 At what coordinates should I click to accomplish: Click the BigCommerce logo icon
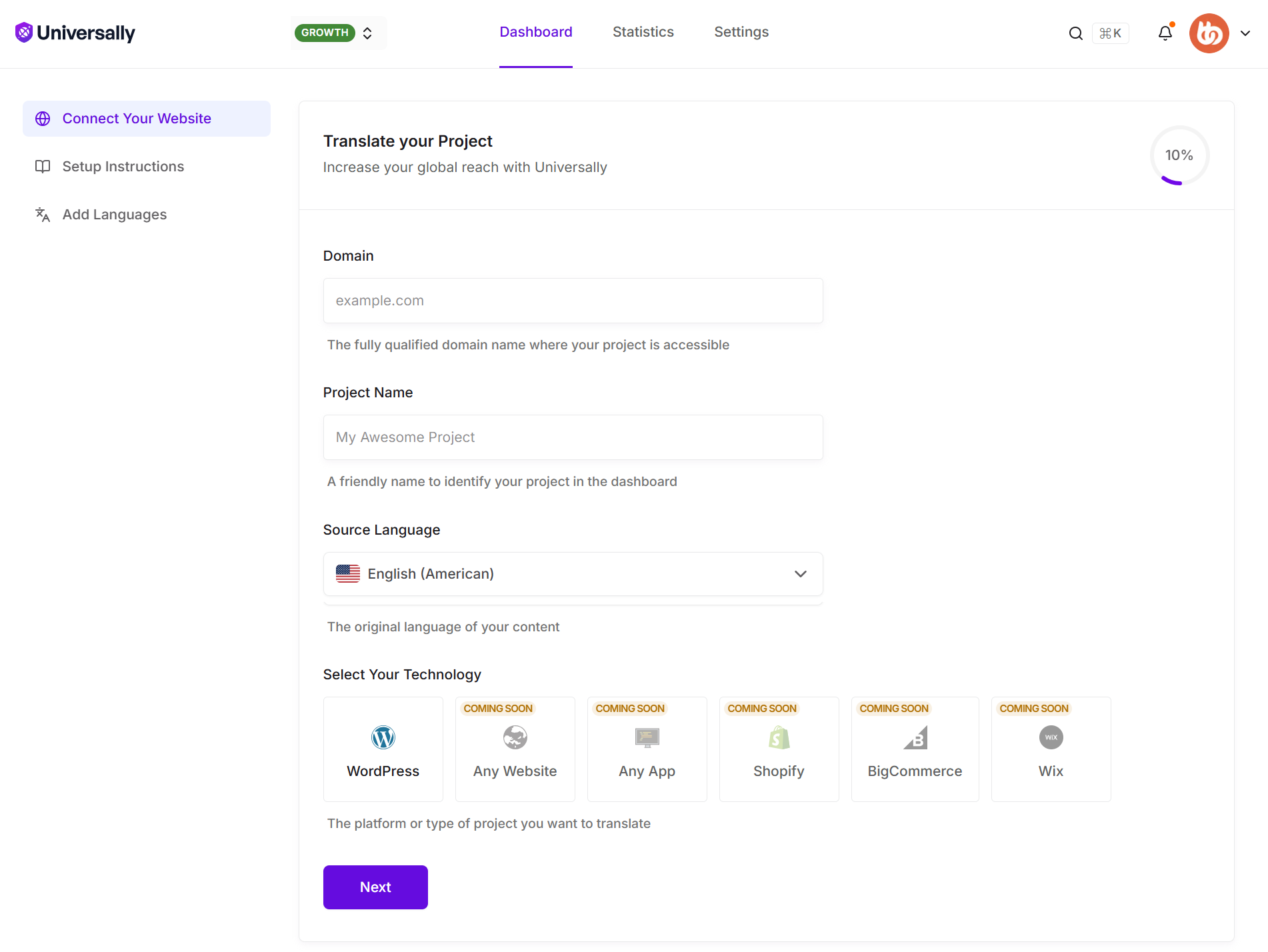(x=915, y=737)
